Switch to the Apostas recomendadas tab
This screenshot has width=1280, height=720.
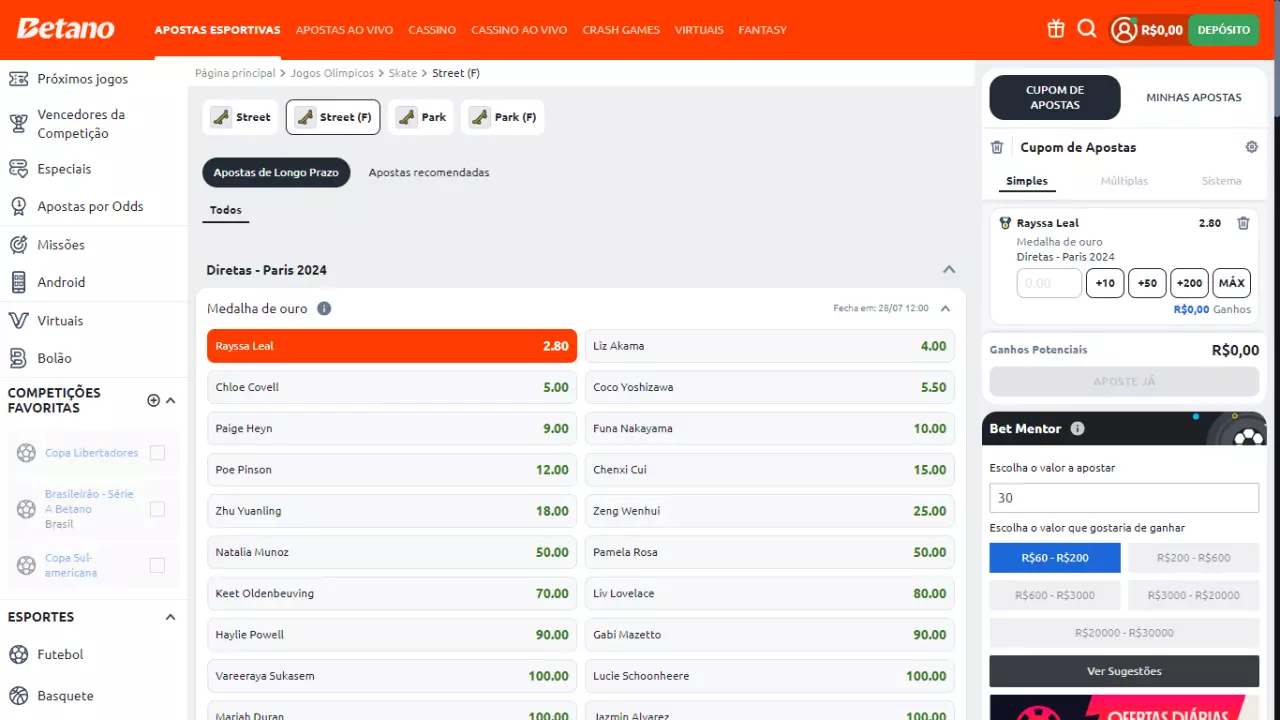(429, 172)
